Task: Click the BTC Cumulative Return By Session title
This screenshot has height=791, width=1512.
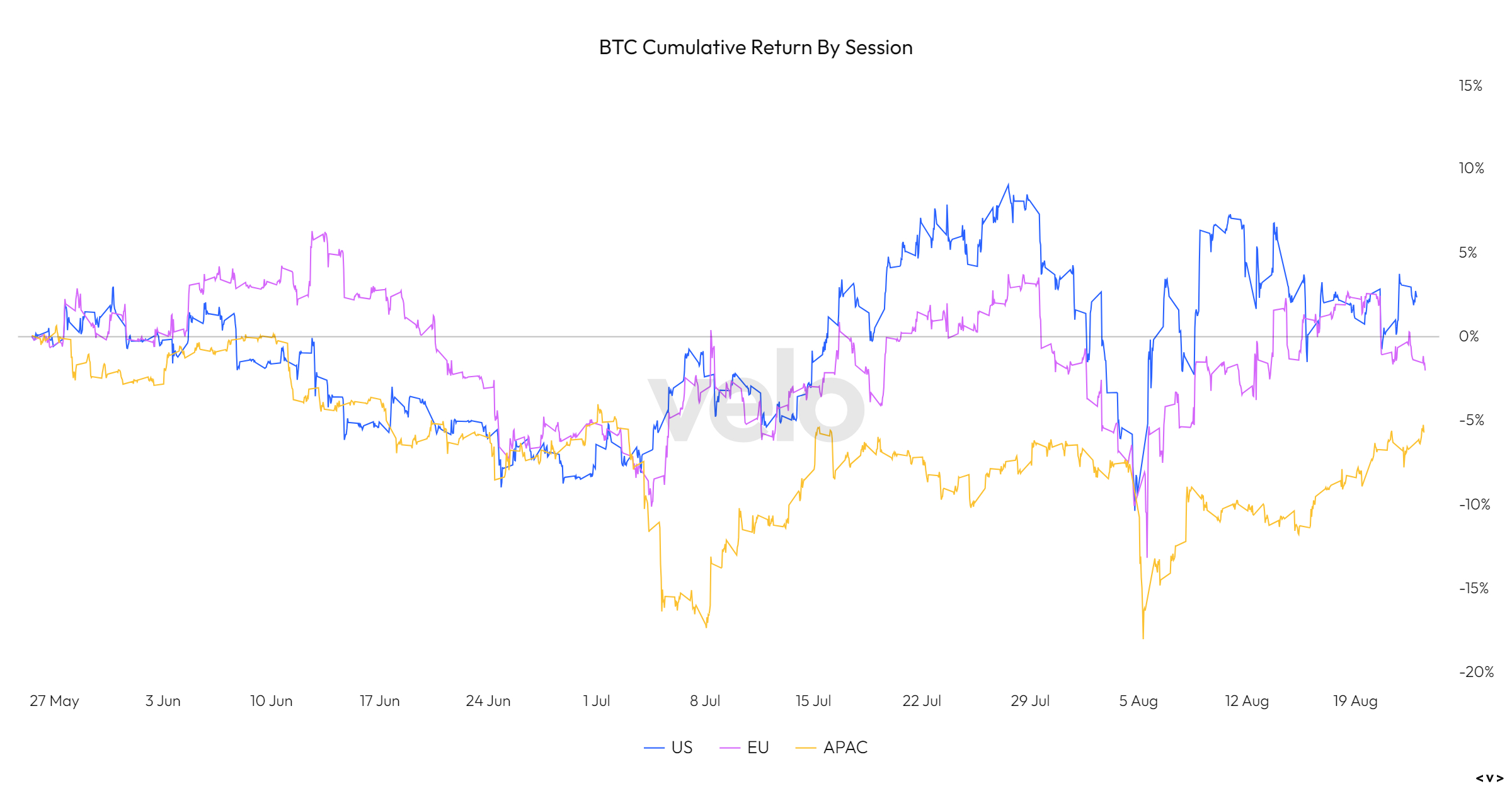Action: tap(755, 48)
